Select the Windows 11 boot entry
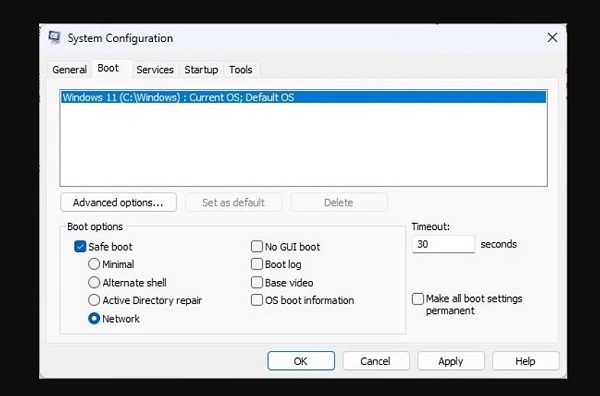The width and height of the screenshot is (600, 396). point(304,97)
